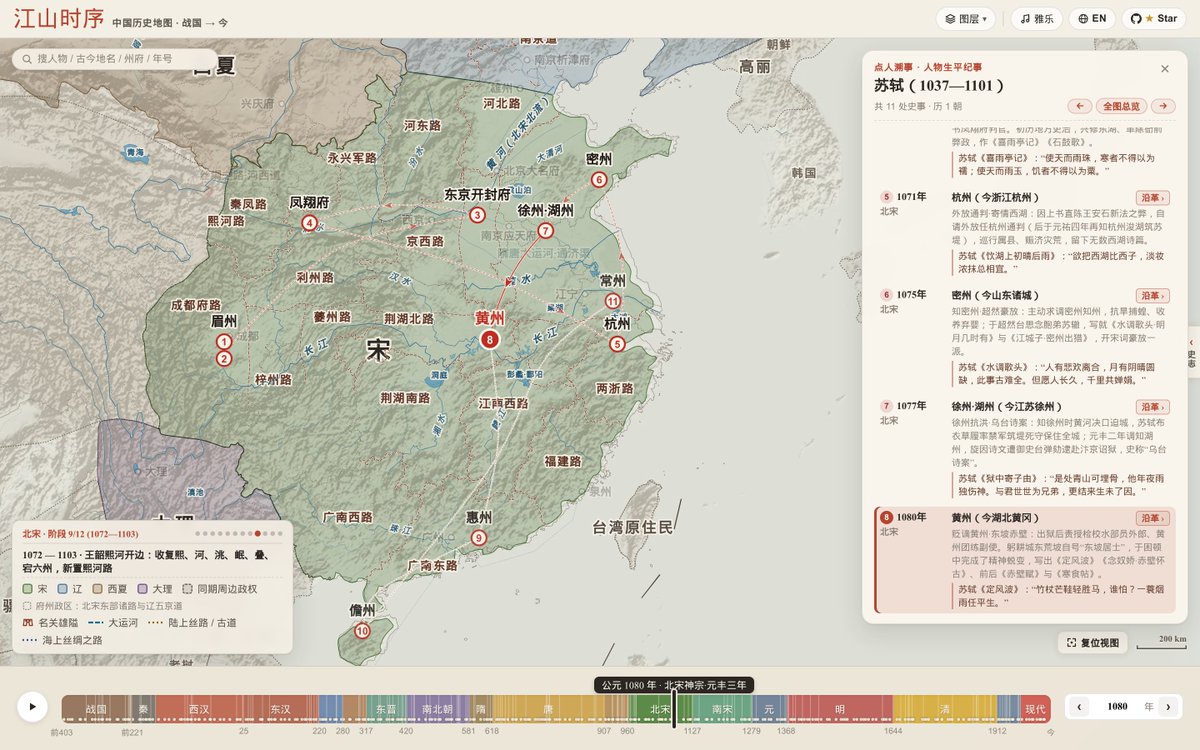
Task: Click the 辽 blue legend swatch
Action: (x=63, y=589)
